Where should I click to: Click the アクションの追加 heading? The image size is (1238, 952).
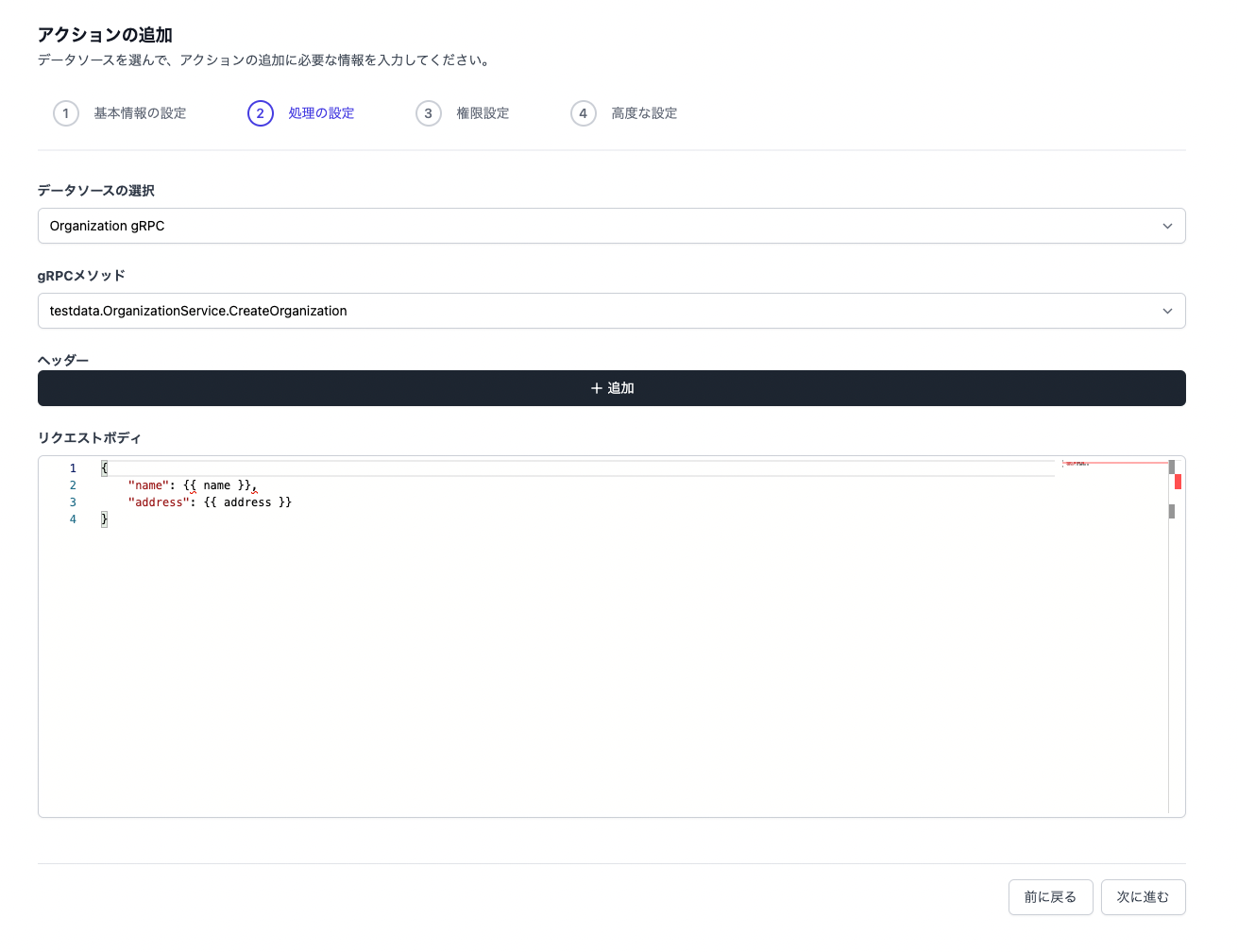point(105,35)
